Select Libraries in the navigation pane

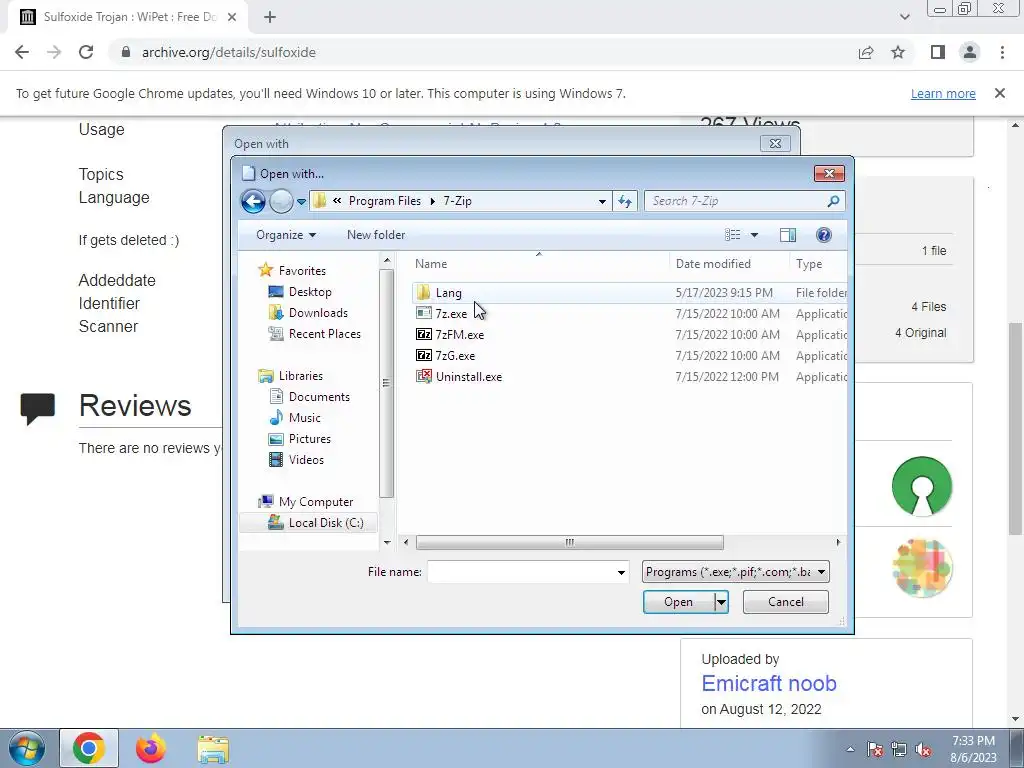(300, 376)
